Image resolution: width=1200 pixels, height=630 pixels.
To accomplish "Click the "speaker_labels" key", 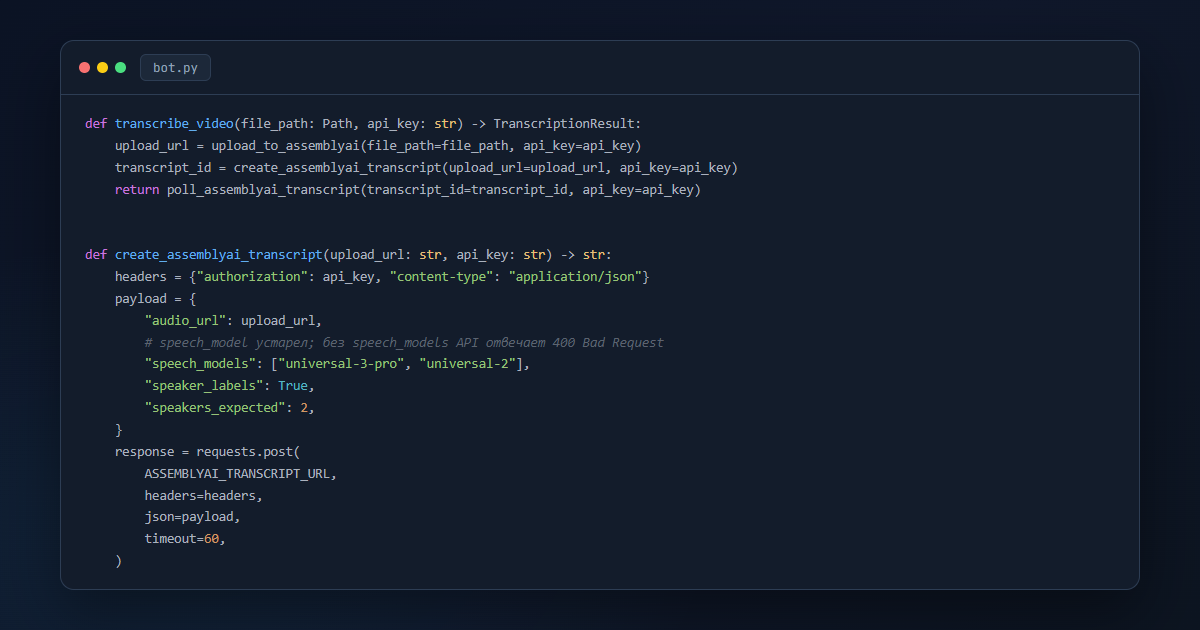I will (204, 386).
